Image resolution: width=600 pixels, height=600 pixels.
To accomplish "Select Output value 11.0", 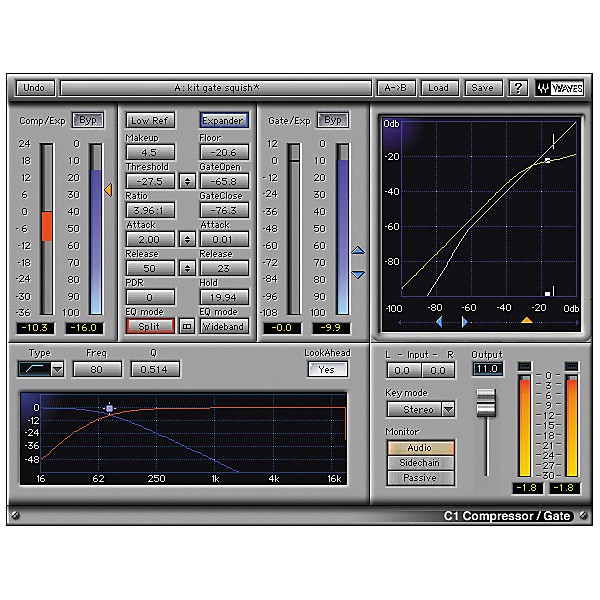I will coord(487,369).
